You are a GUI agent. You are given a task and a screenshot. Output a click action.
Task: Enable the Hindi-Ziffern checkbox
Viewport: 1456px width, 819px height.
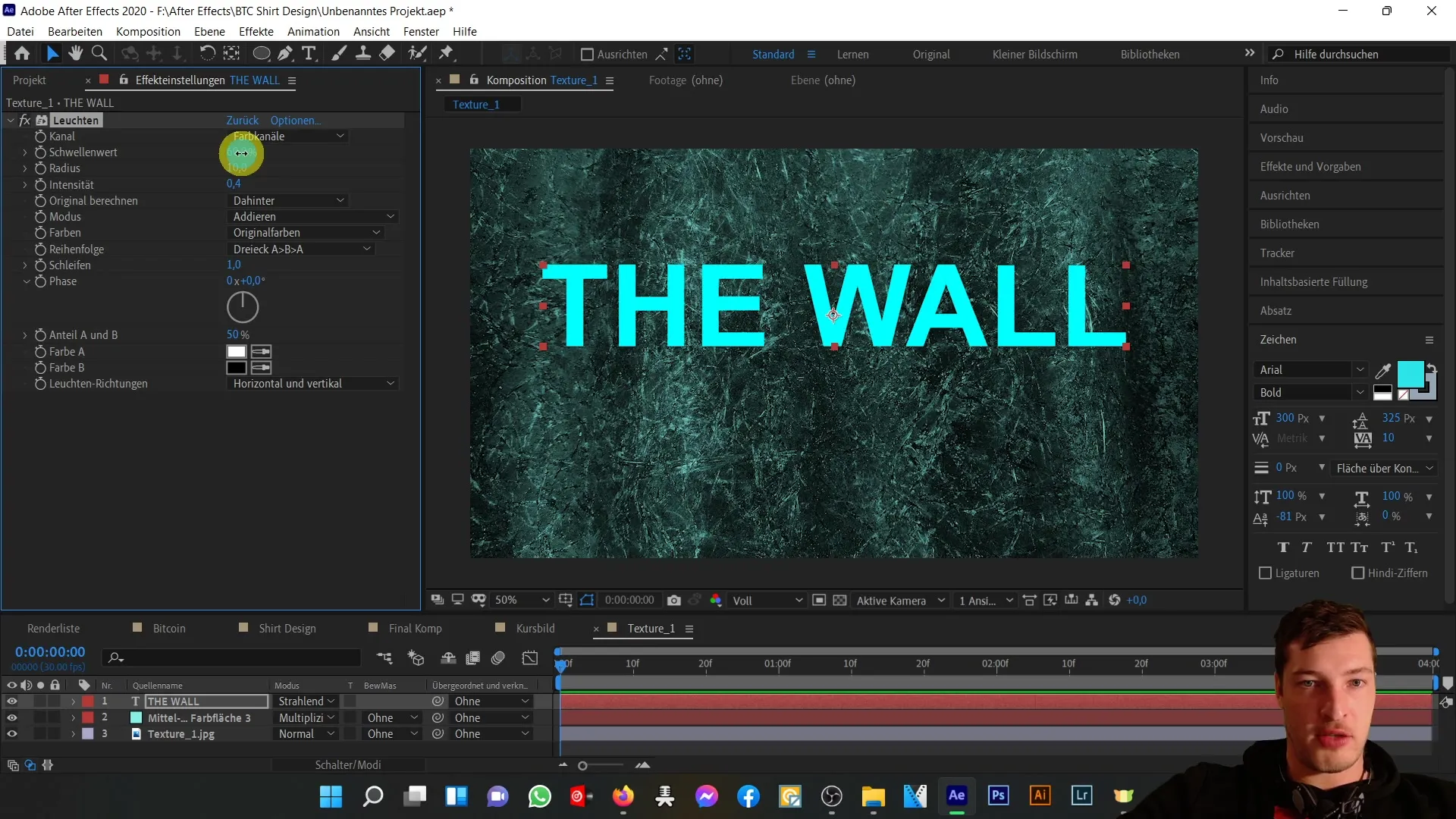pyautogui.click(x=1358, y=573)
